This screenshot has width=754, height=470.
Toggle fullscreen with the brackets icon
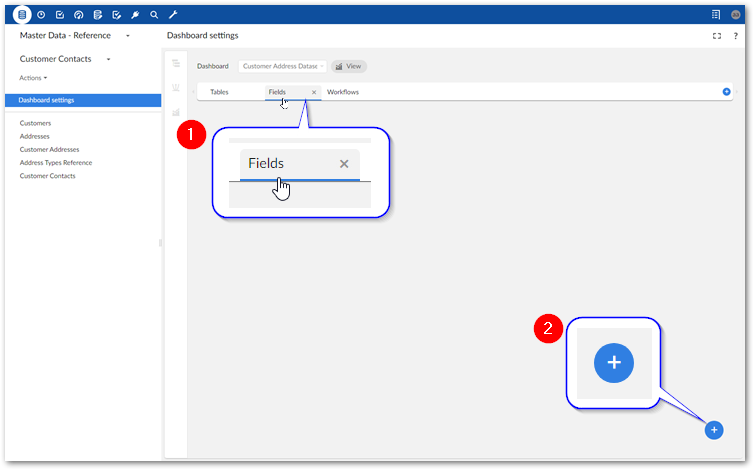tap(717, 36)
